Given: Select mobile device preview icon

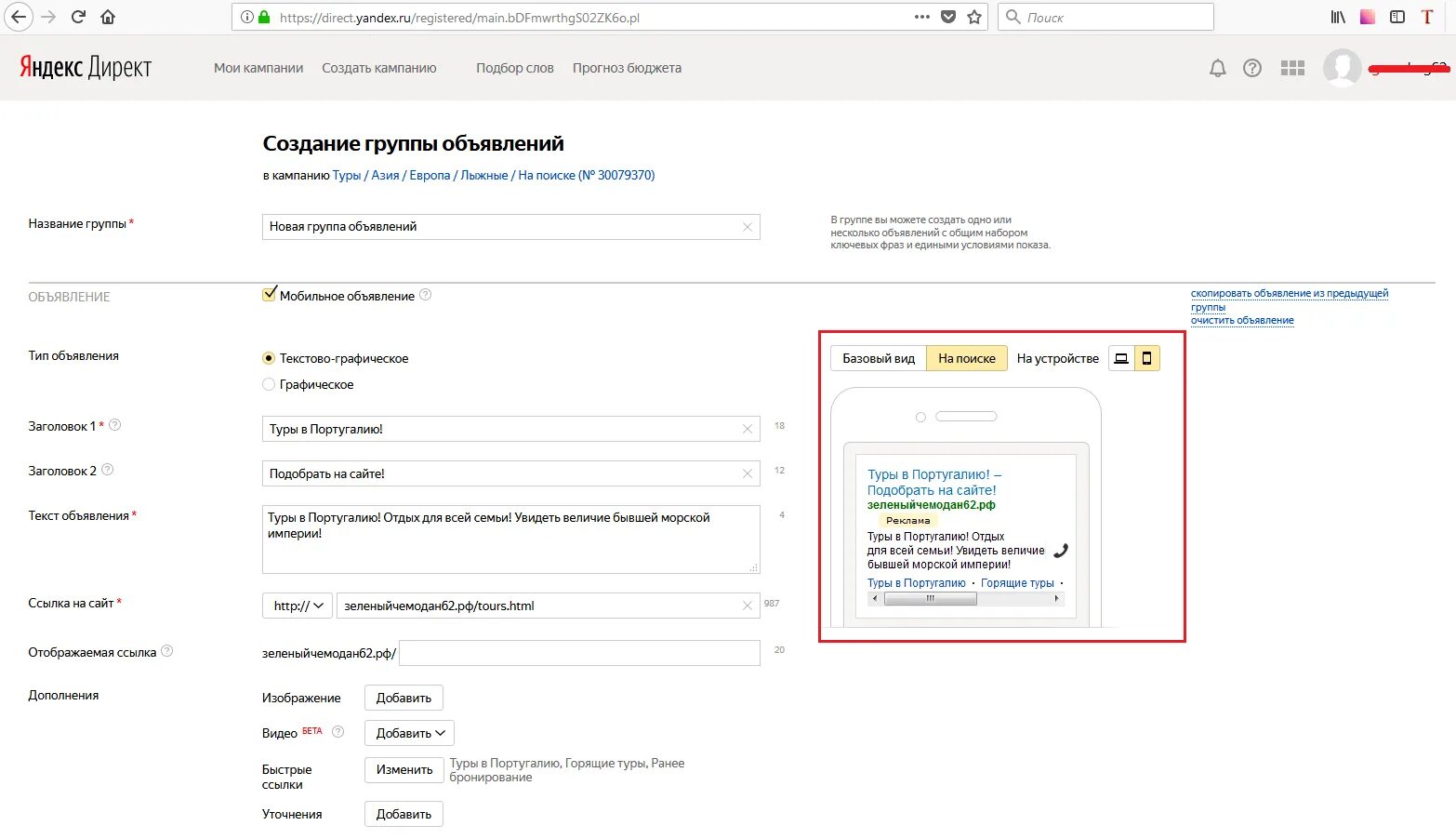Looking at the screenshot, I should 1147,358.
